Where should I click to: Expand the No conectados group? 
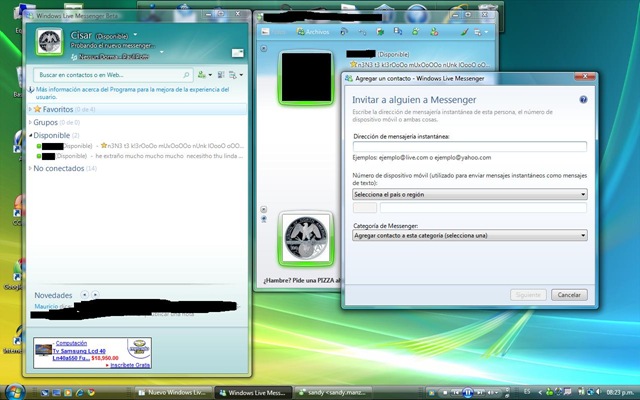point(30,168)
